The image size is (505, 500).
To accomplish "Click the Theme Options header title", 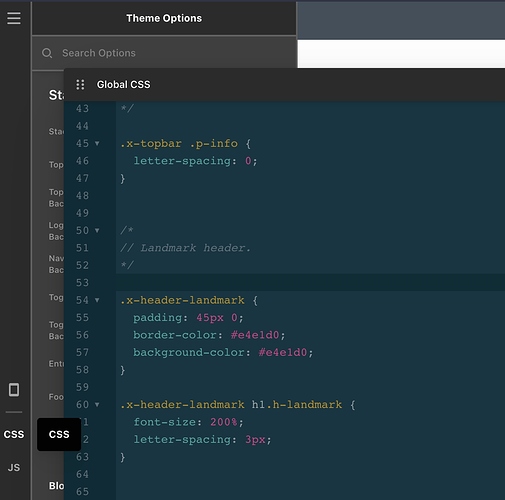I will point(164,18).
